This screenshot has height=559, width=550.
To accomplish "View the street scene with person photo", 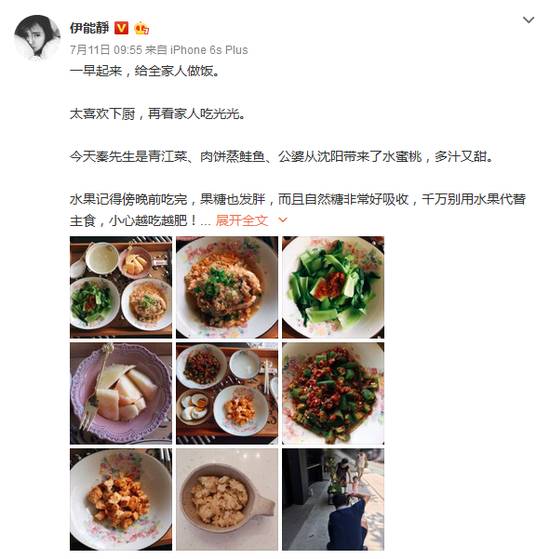I will click(333, 499).
